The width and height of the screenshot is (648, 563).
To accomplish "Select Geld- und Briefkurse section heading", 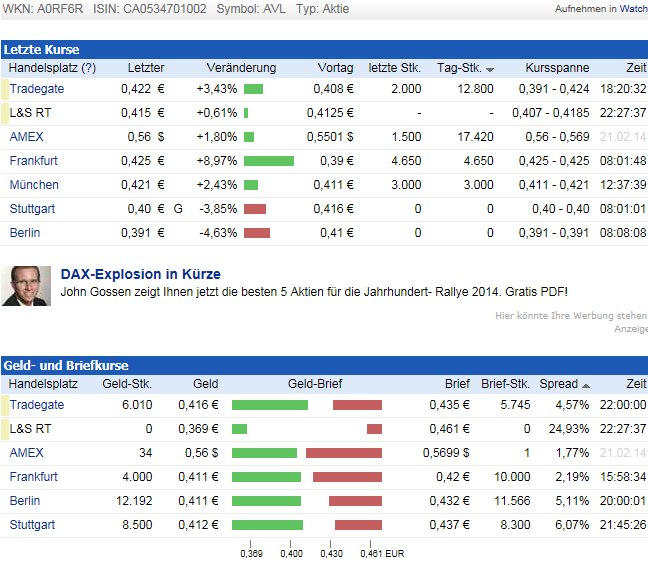I will coord(66,365).
